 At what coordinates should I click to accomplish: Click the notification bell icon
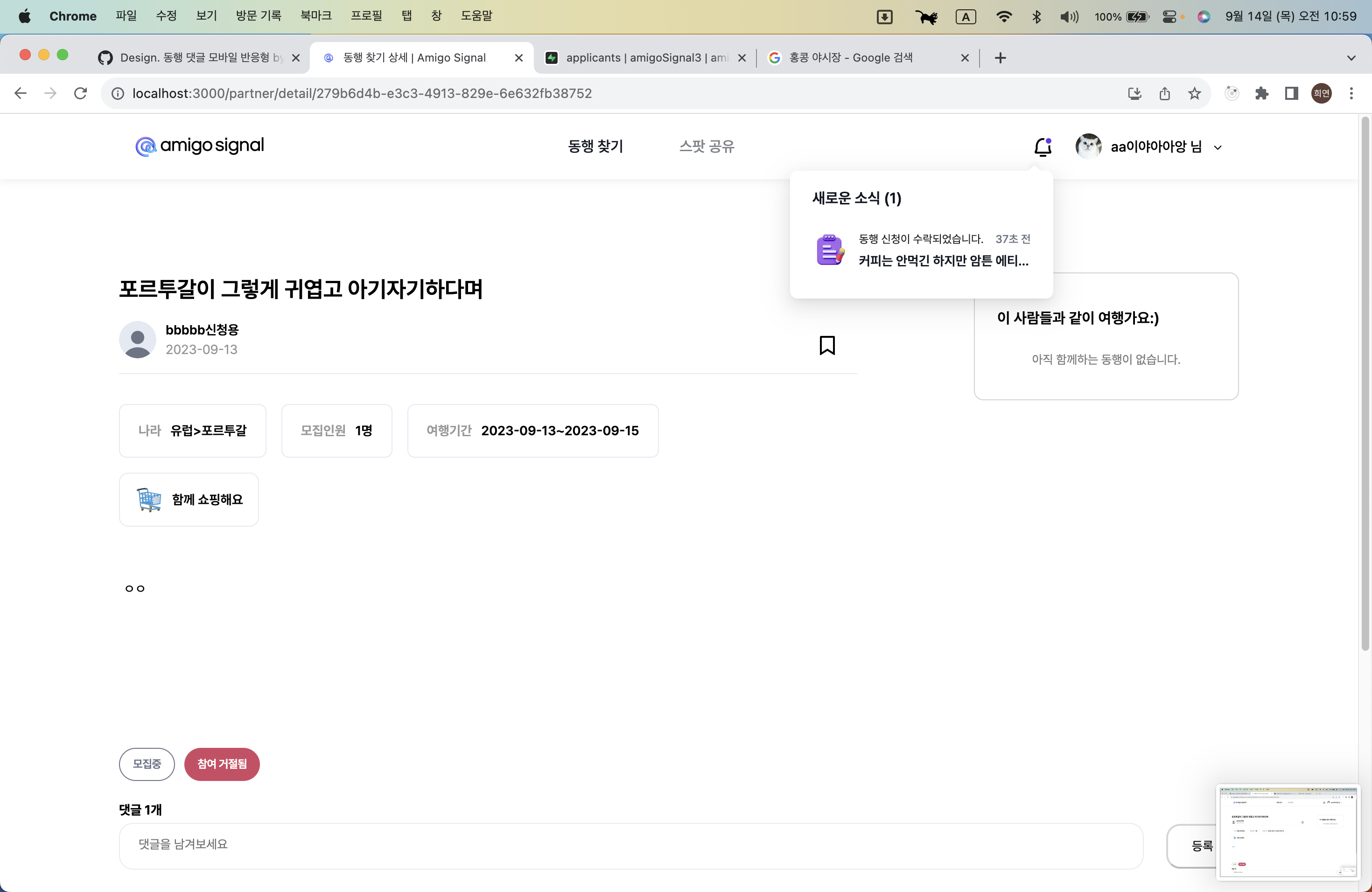tap(1042, 147)
